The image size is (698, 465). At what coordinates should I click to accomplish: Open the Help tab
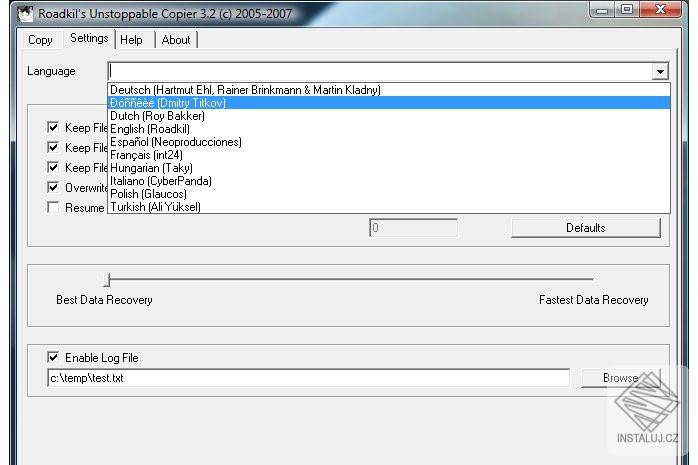tap(131, 40)
